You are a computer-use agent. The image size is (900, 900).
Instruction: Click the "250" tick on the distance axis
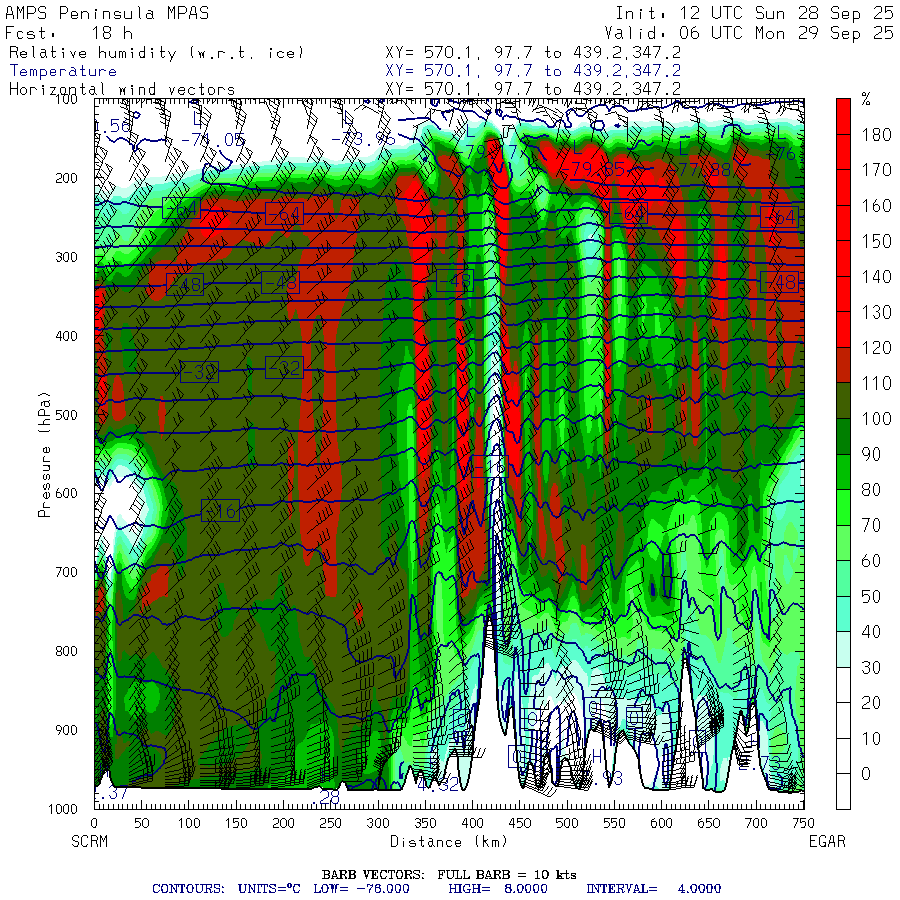click(331, 823)
